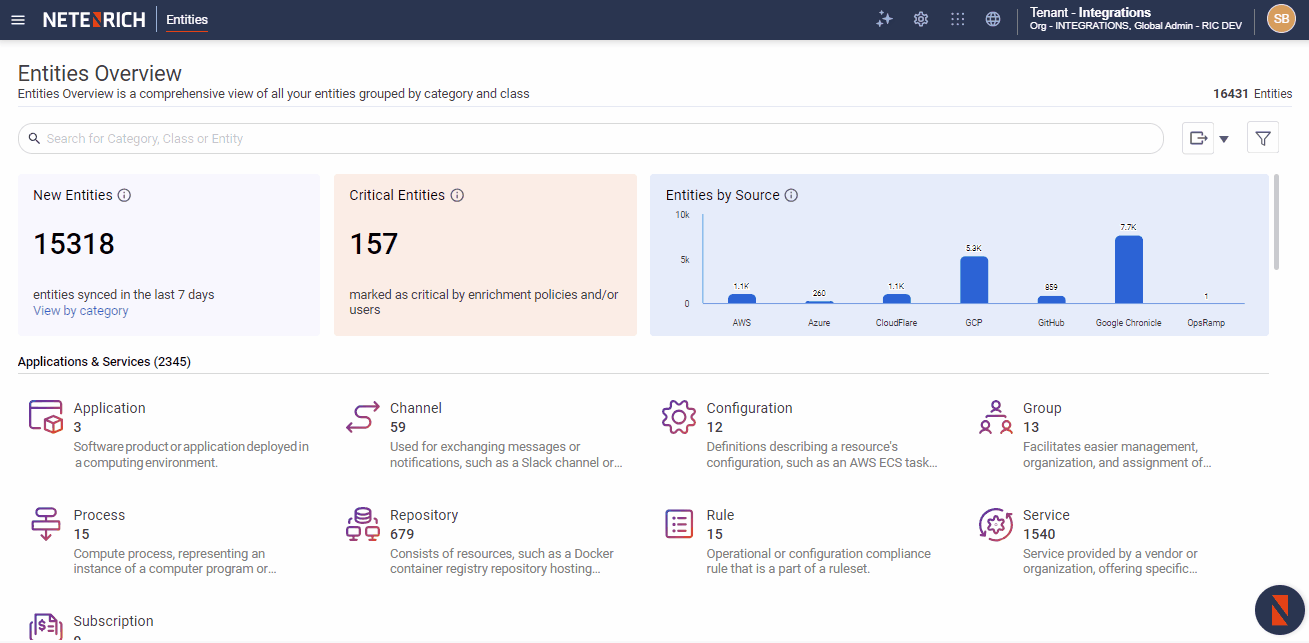The height and width of the screenshot is (643, 1309).
Task: Open the AI assistant sparkles icon
Action: pos(884,18)
